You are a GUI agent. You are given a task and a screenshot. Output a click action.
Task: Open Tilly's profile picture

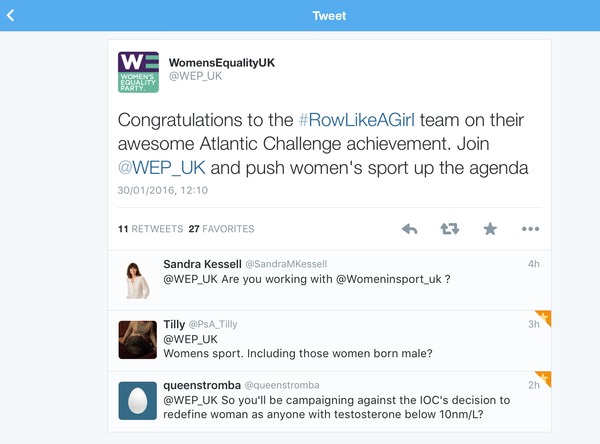click(x=138, y=340)
